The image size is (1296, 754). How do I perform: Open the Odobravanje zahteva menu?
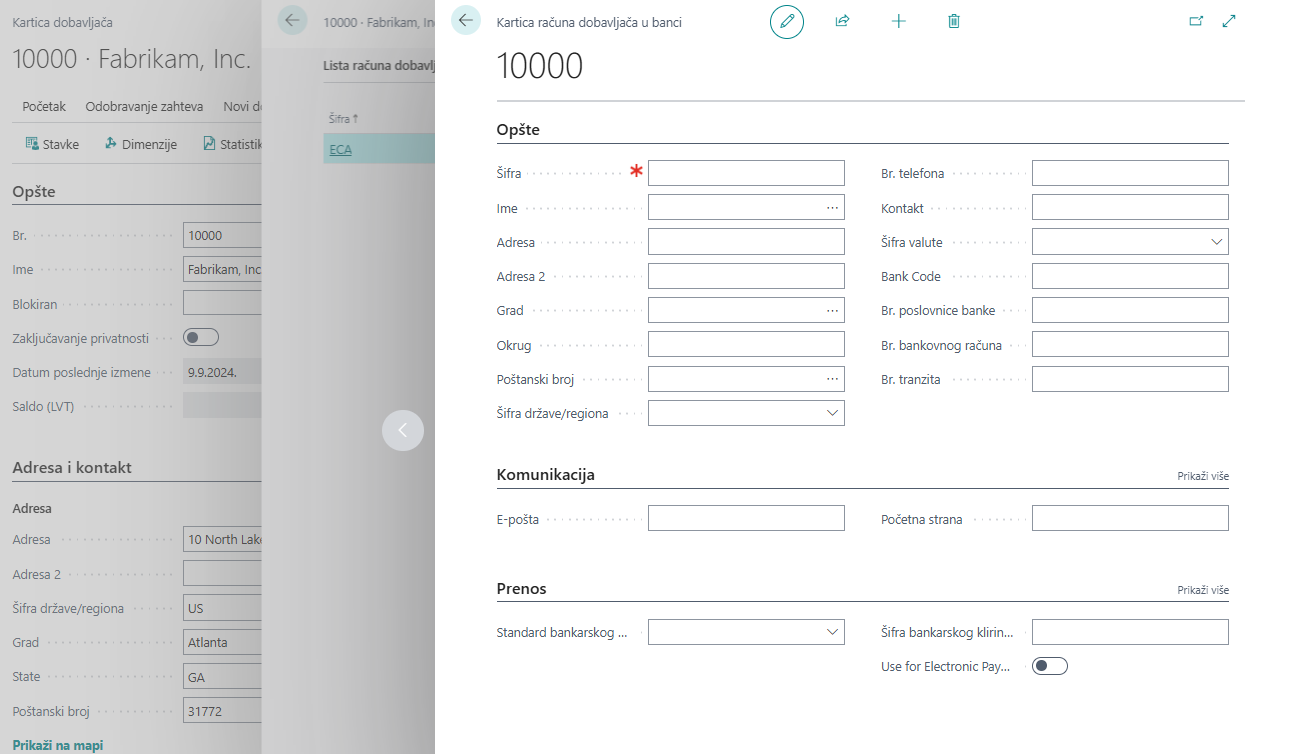coord(144,107)
